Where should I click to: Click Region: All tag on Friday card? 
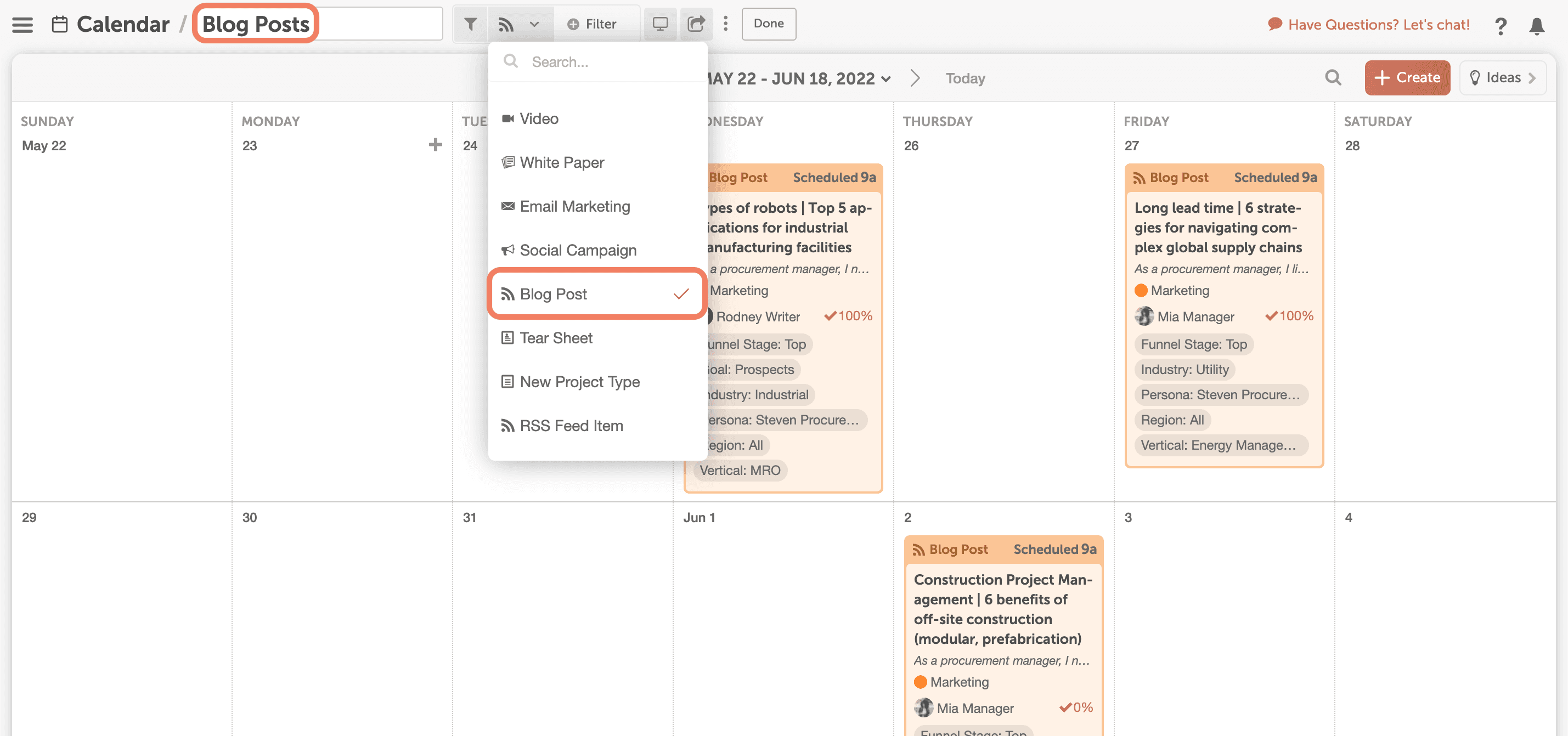pyautogui.click(x=1172, y=420)
